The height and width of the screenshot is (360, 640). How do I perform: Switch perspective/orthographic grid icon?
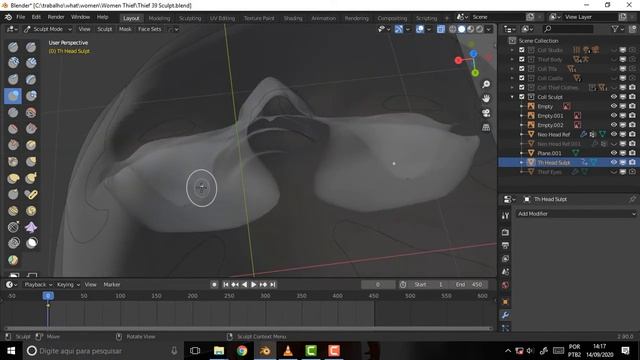(486, 128)
